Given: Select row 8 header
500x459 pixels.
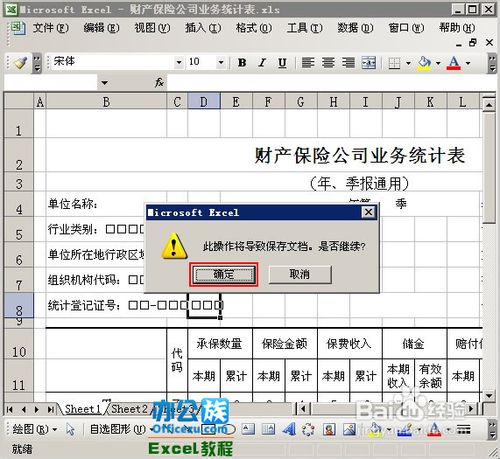Looking at the screenshot, I should click(x=19, y=305).
